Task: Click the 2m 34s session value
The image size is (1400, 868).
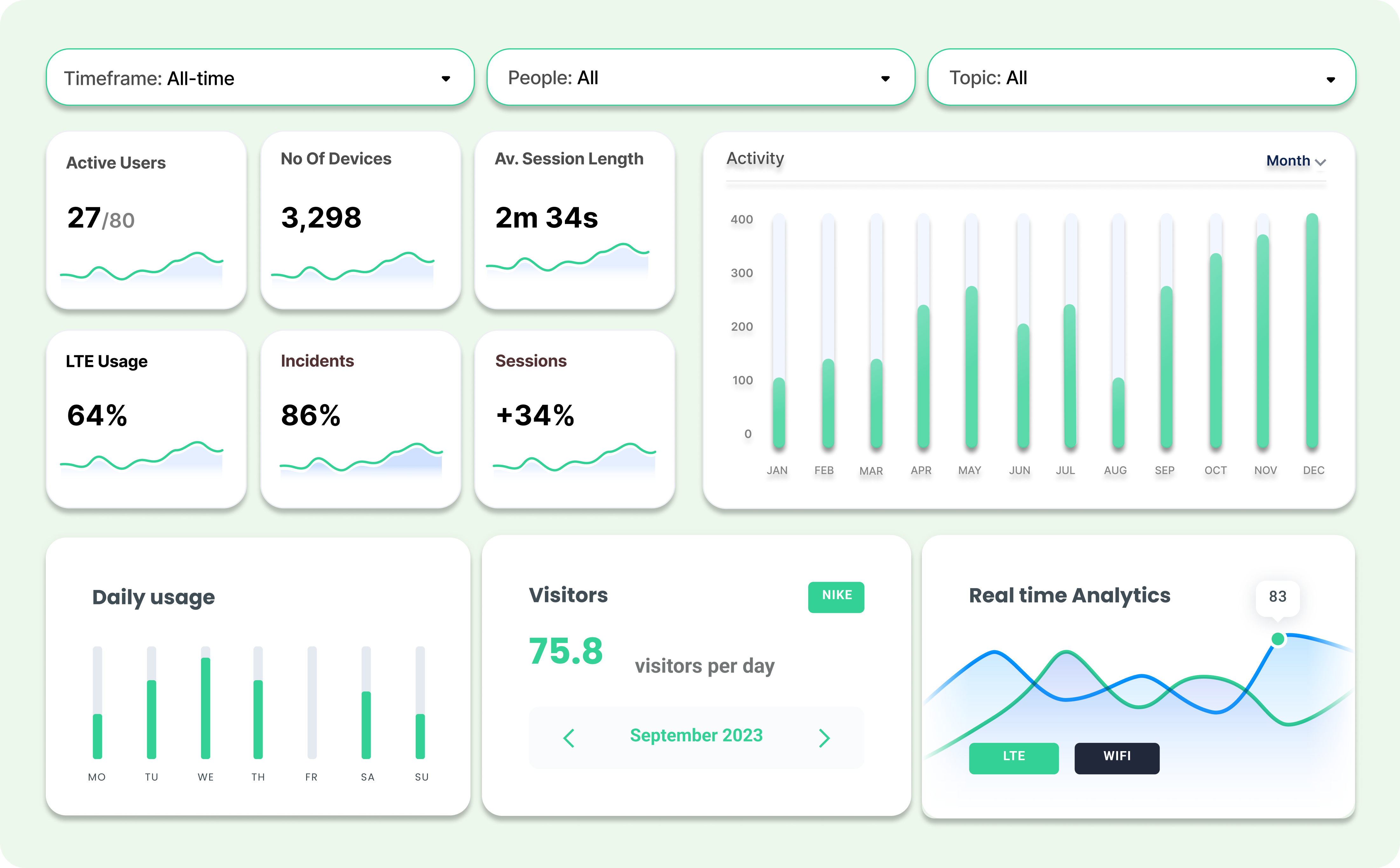Action: 546,218
